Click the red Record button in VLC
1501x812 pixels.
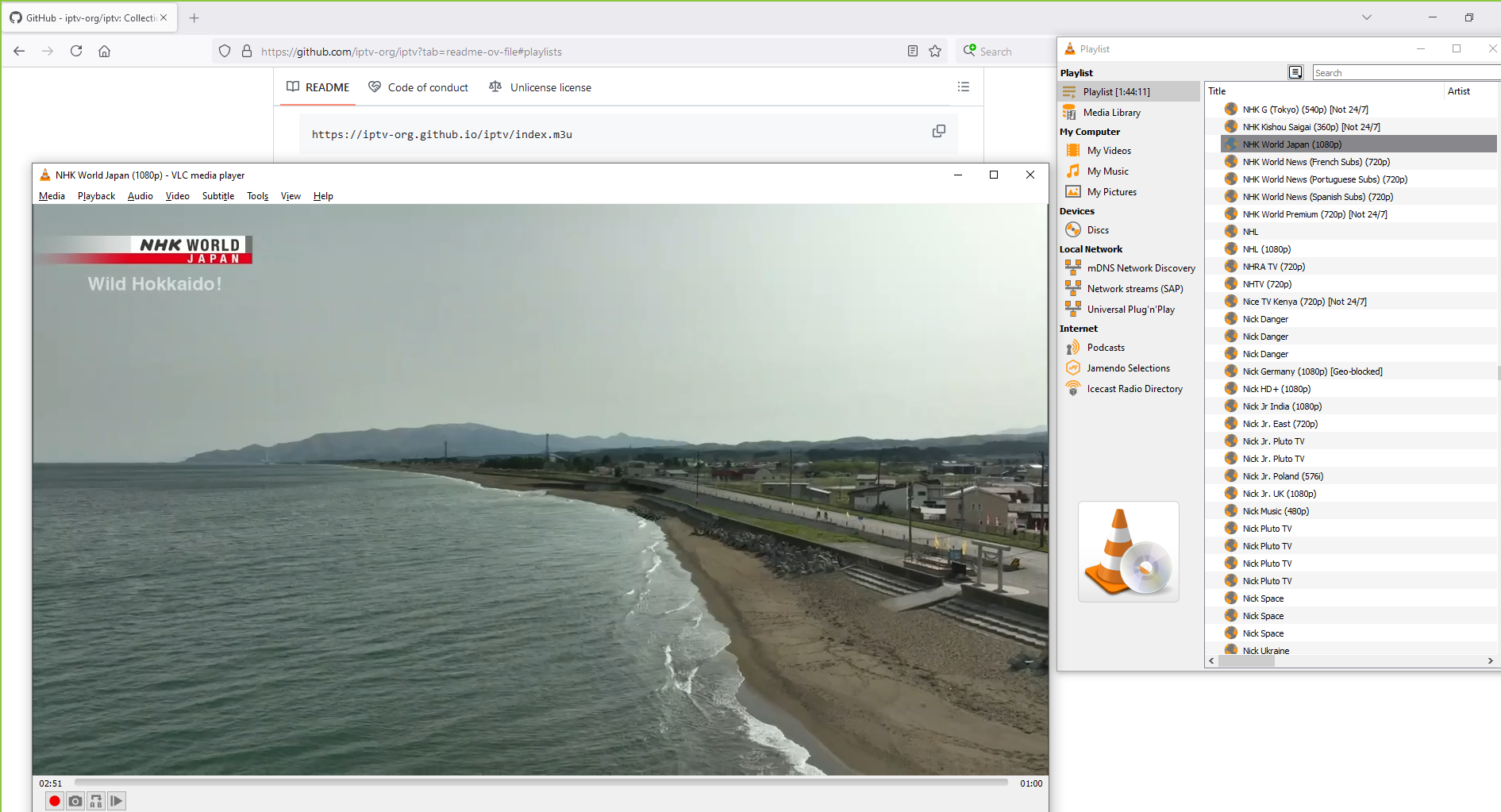(x=55, y=801)
